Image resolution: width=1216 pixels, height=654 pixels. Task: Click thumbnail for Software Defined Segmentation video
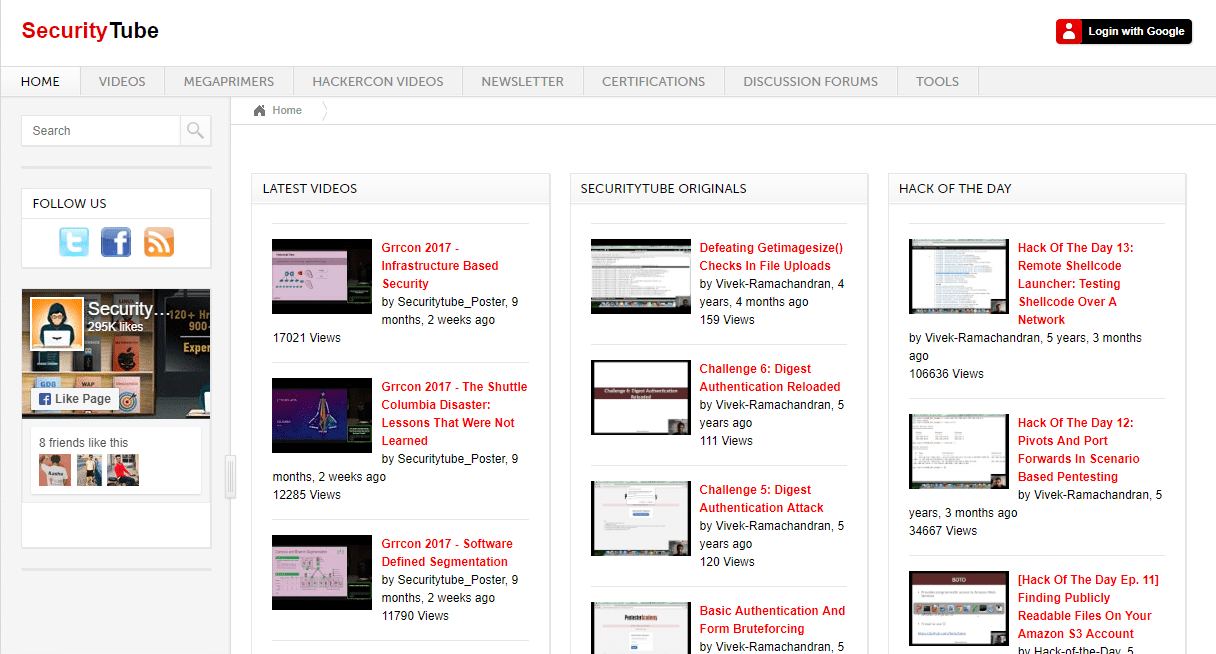[x=322, y=572]
